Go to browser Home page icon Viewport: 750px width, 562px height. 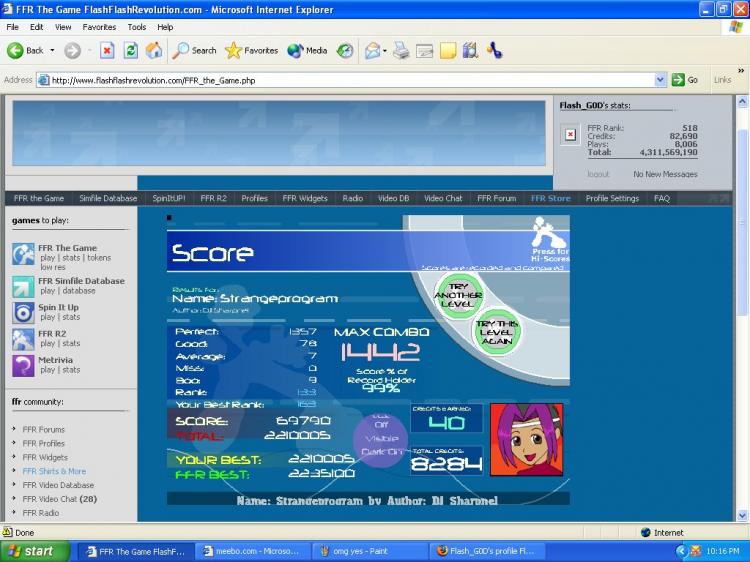154,50
